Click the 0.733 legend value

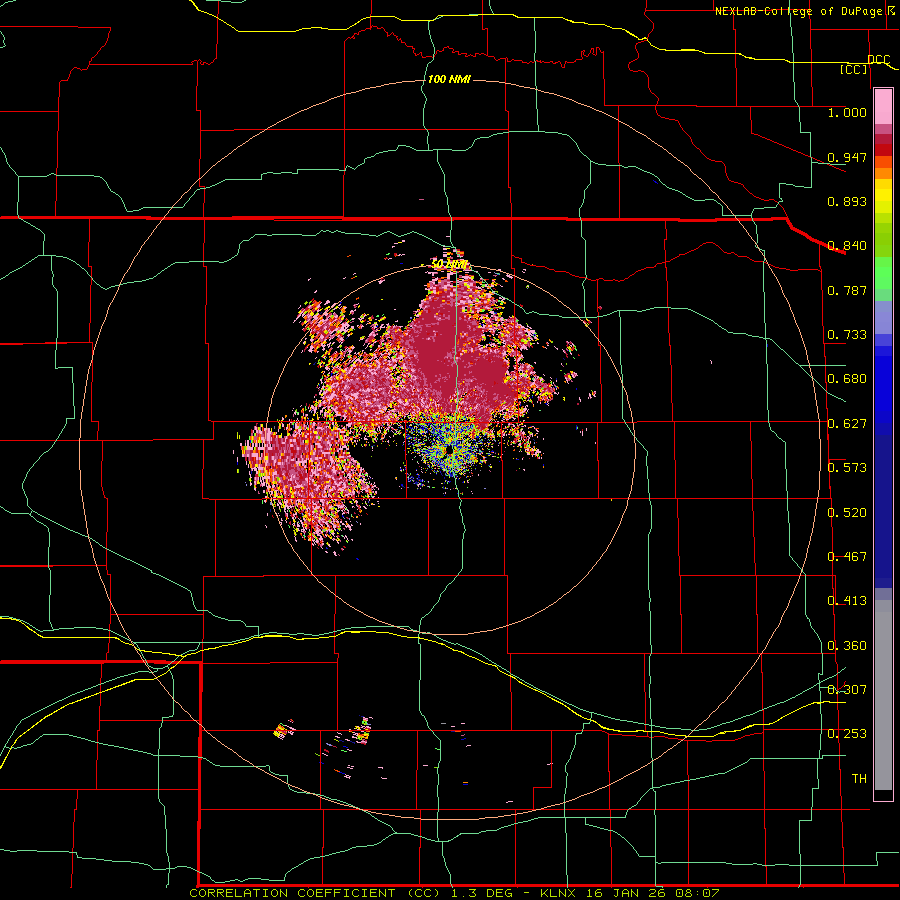[847, 335]
